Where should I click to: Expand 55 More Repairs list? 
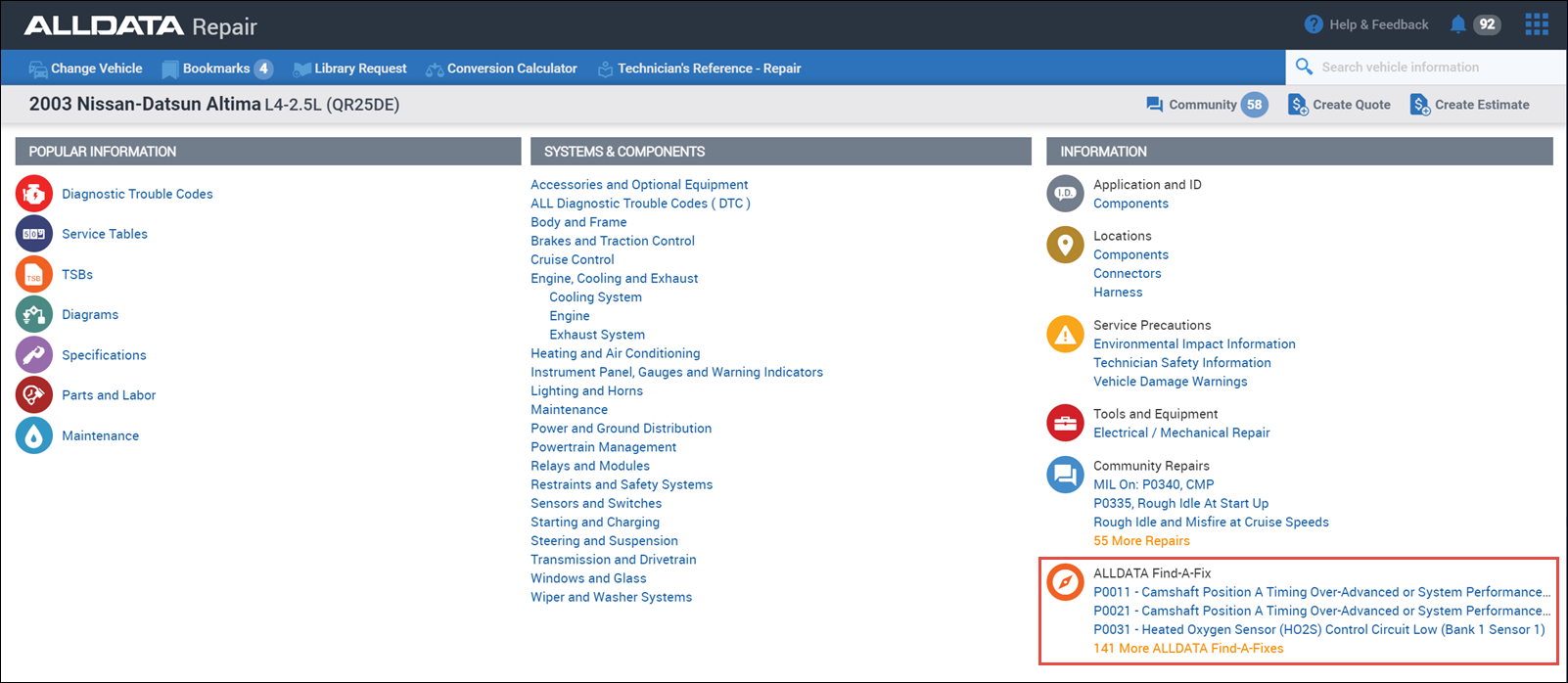click(1141, 541)
